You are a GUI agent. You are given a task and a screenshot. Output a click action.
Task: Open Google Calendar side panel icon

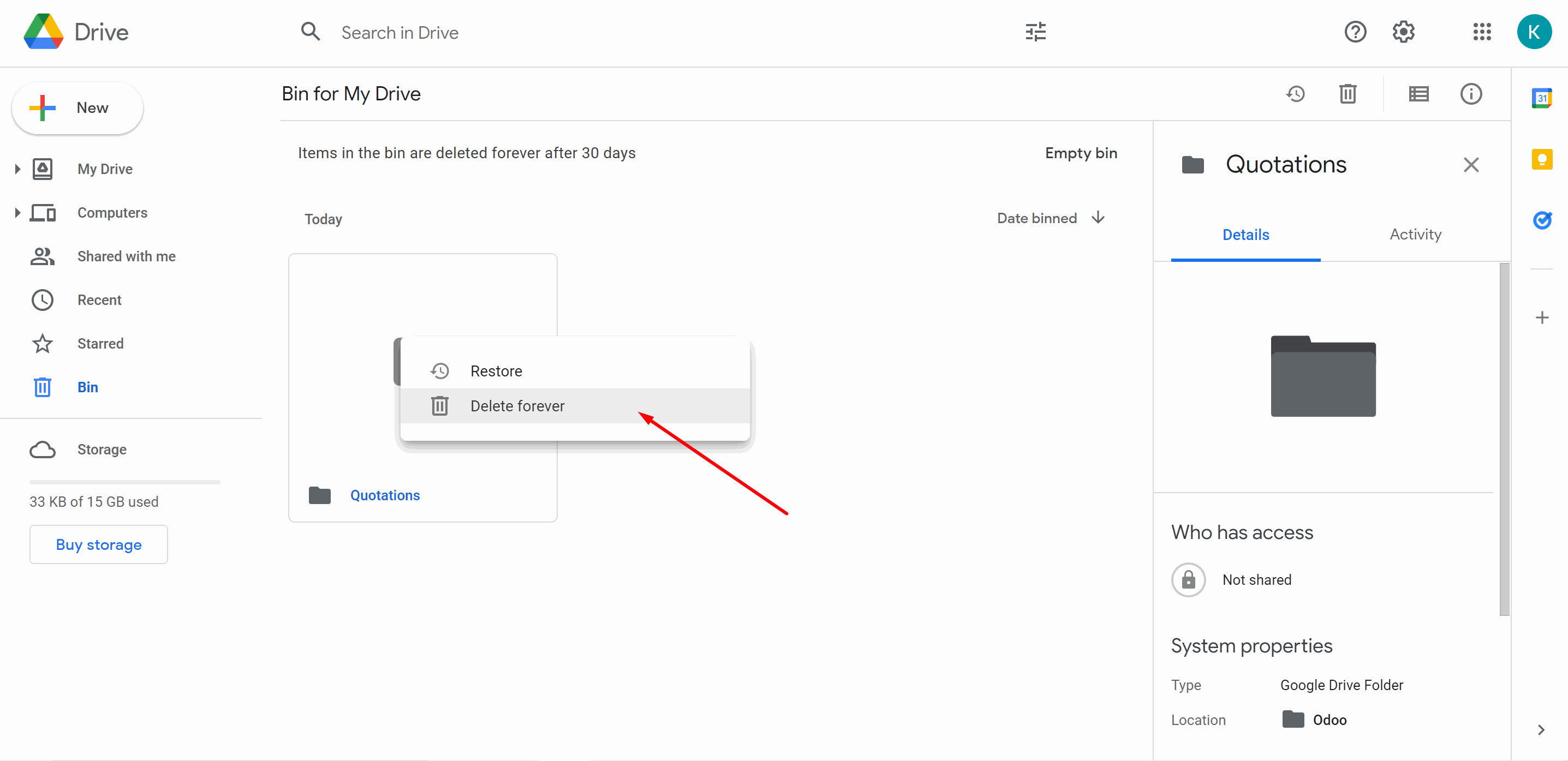click(x=1541, y=98)
